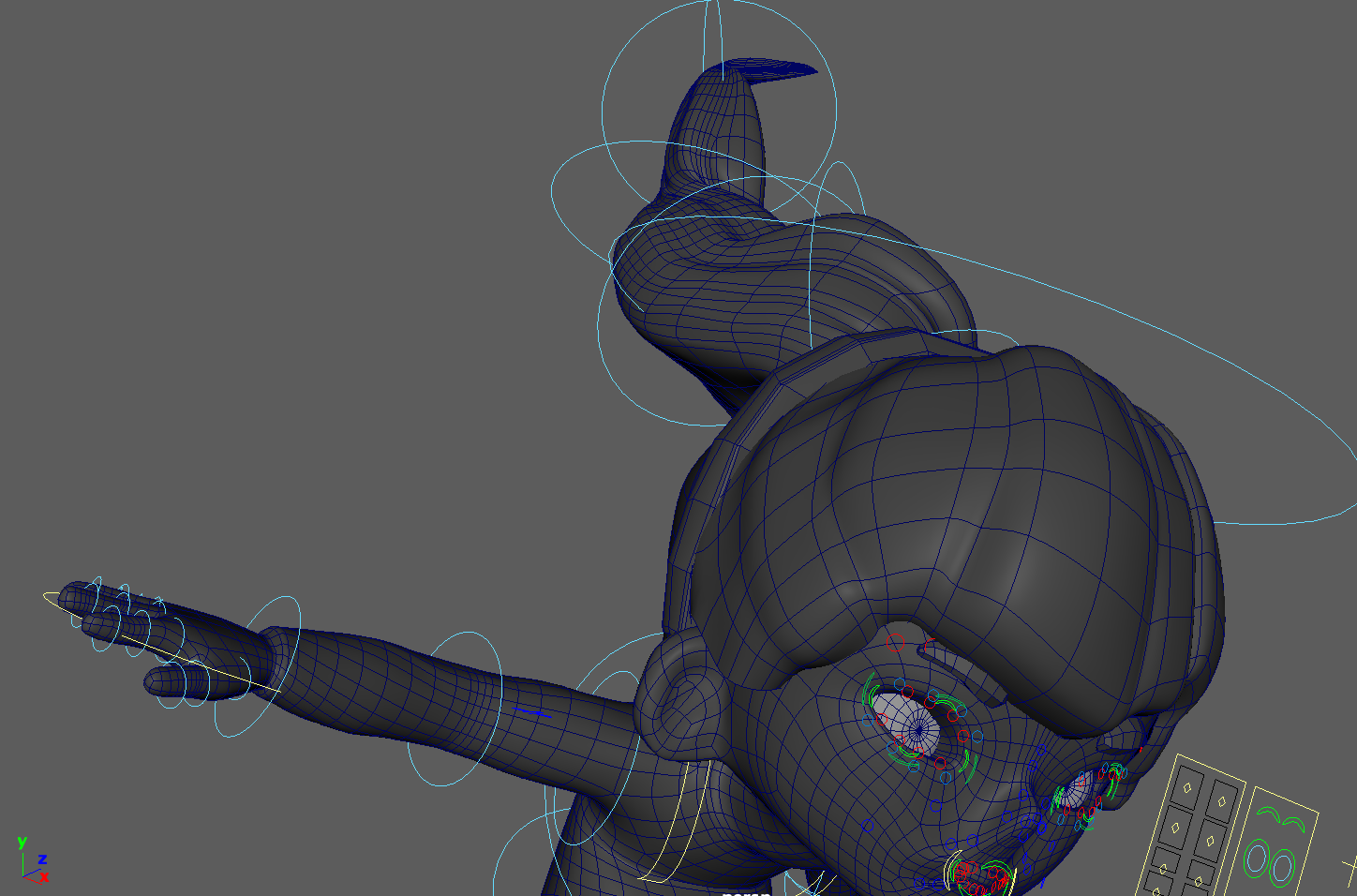Select the left blue pupil circle in the eye panel
The image size is (1357, 896).
tap(1257, 859)
